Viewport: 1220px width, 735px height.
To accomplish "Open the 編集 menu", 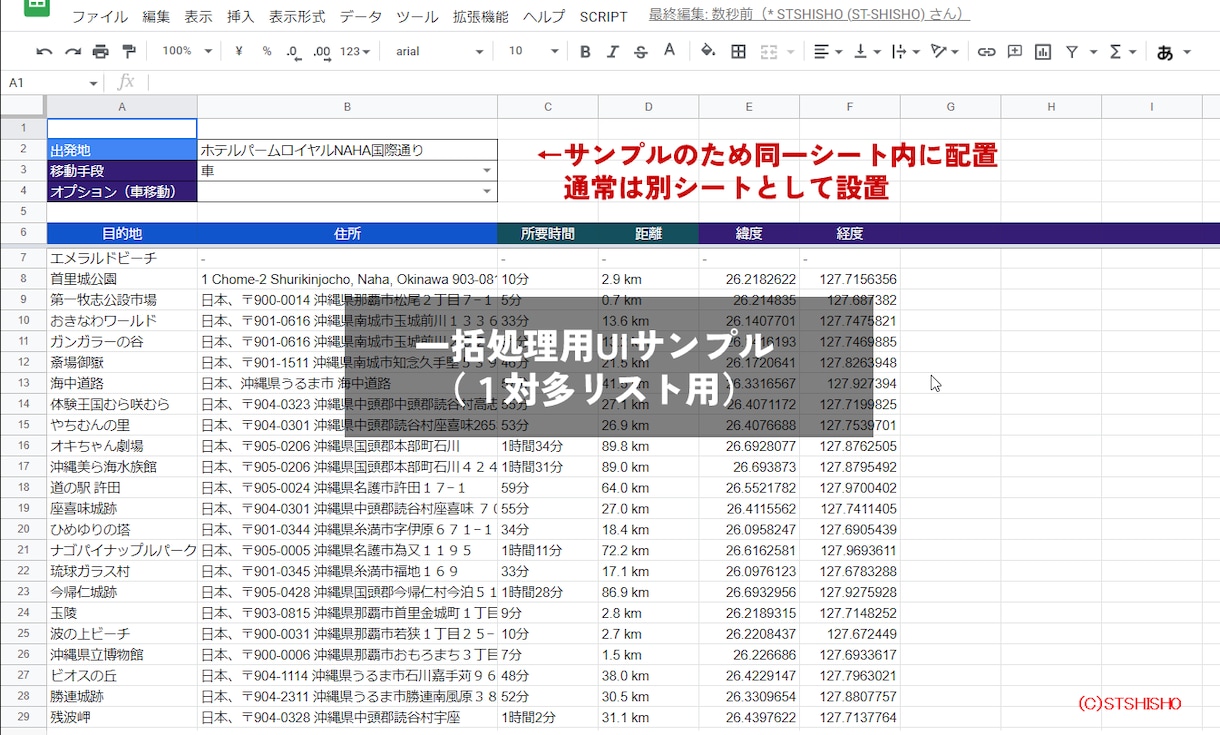I will coord(156,16).
